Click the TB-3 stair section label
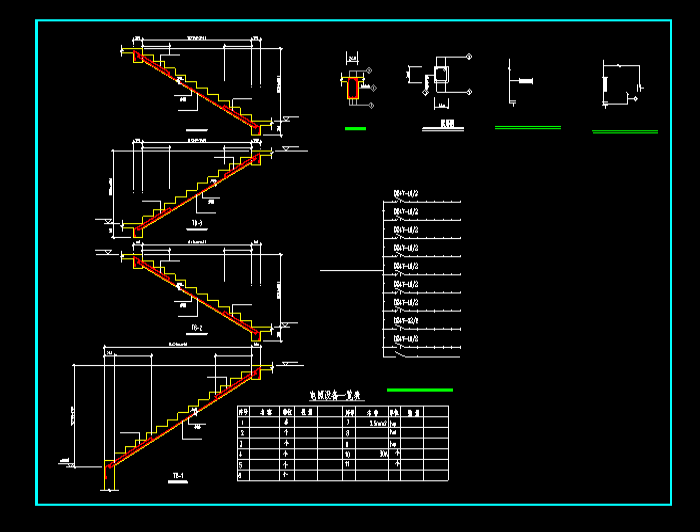Screen dimensions: 700x532 [195, 222]
